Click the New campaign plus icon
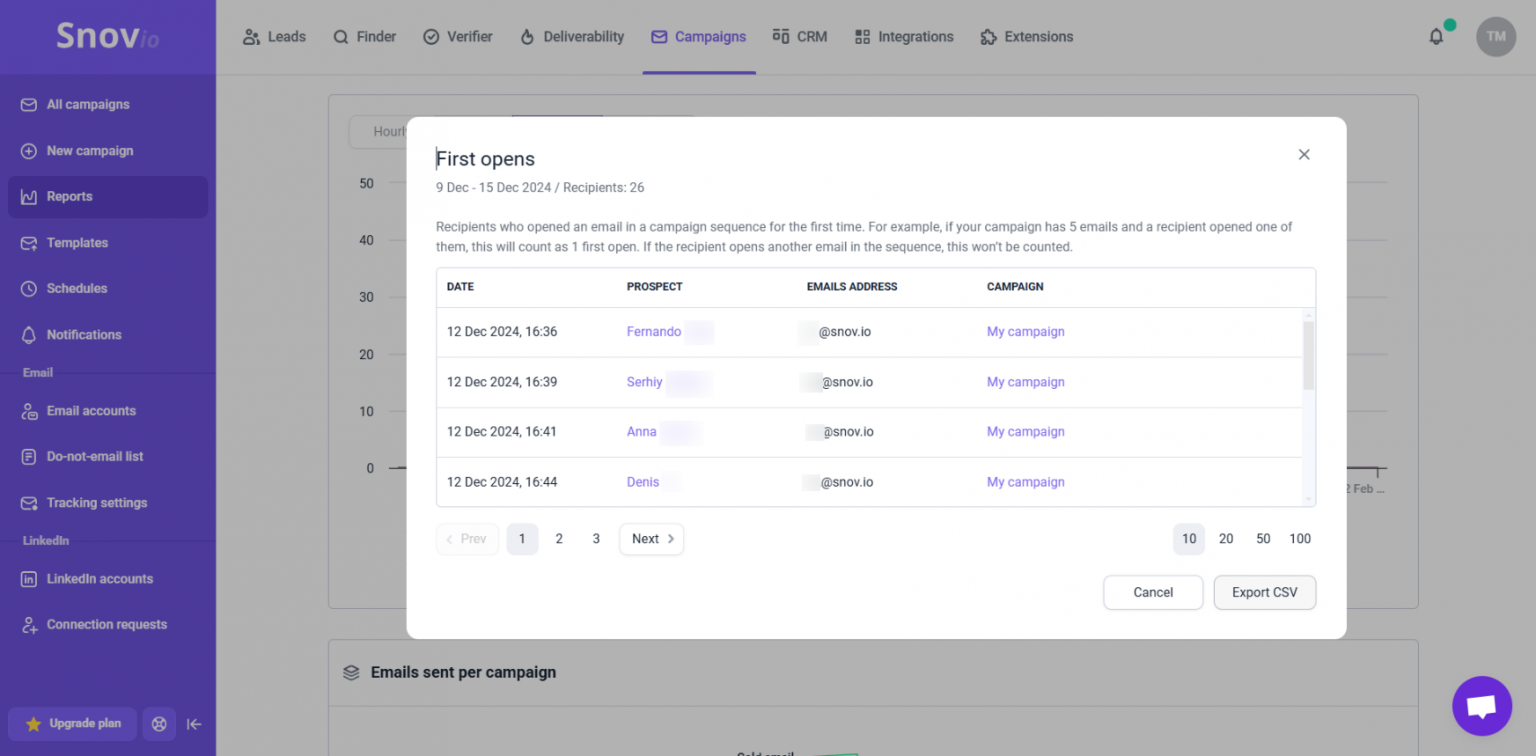The image size is (1536, 756). 29,151
